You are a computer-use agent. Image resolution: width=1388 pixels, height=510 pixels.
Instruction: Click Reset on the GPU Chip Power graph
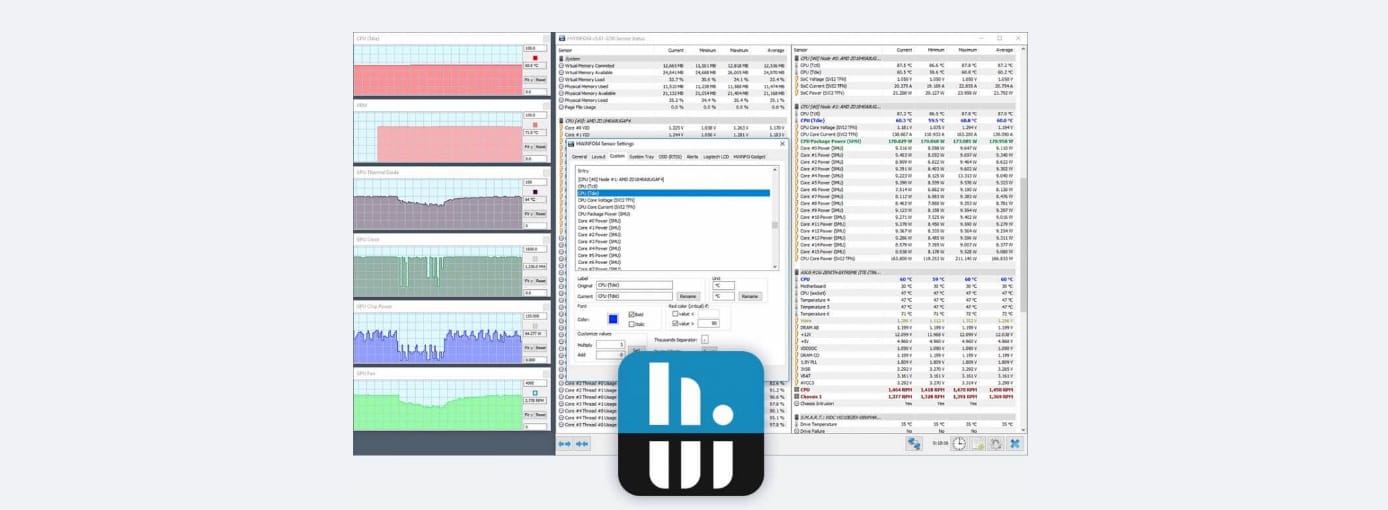(x=541, y=348)
